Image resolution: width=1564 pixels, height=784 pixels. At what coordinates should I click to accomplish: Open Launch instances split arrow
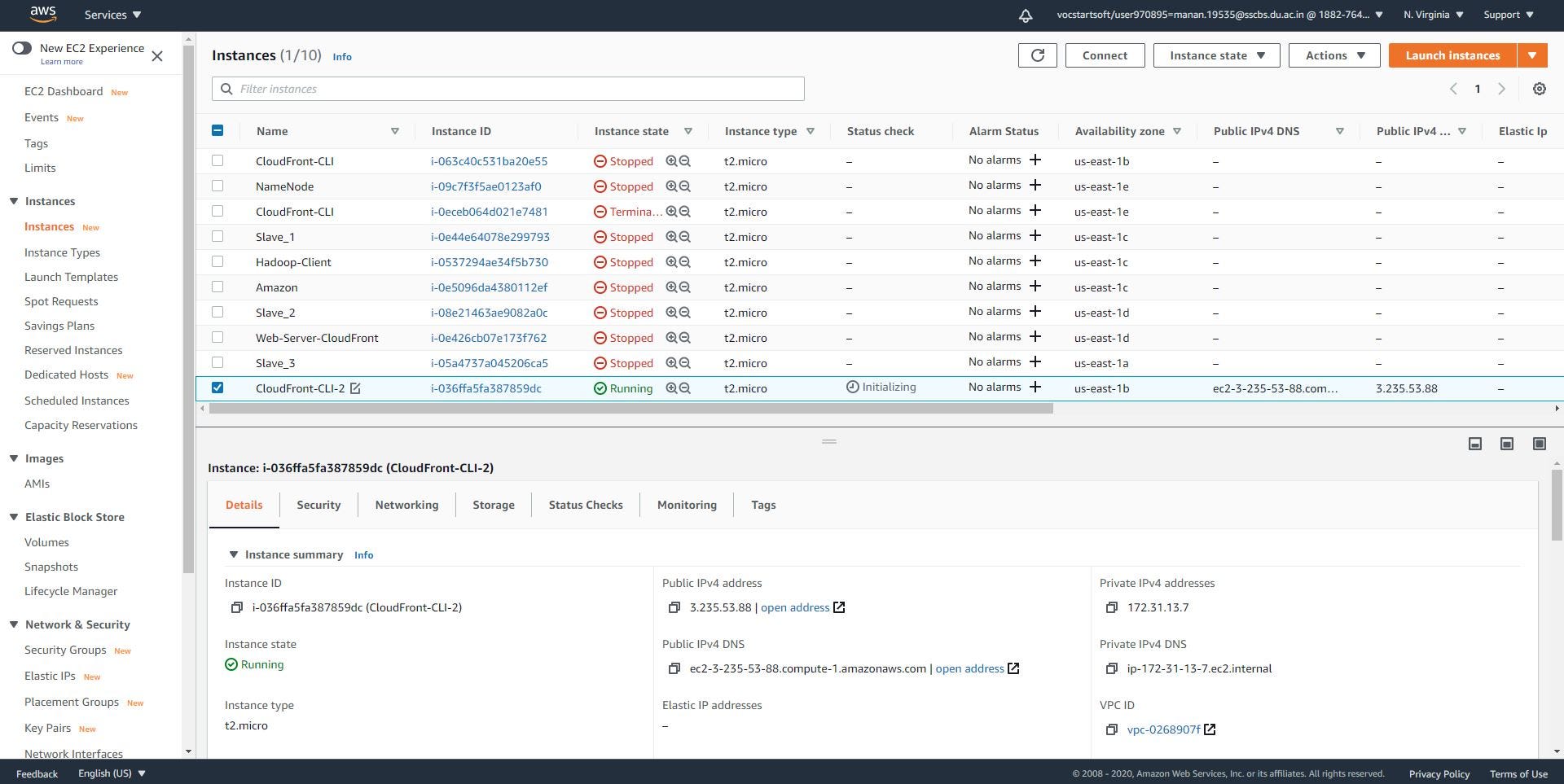(x=1532, y=55)
